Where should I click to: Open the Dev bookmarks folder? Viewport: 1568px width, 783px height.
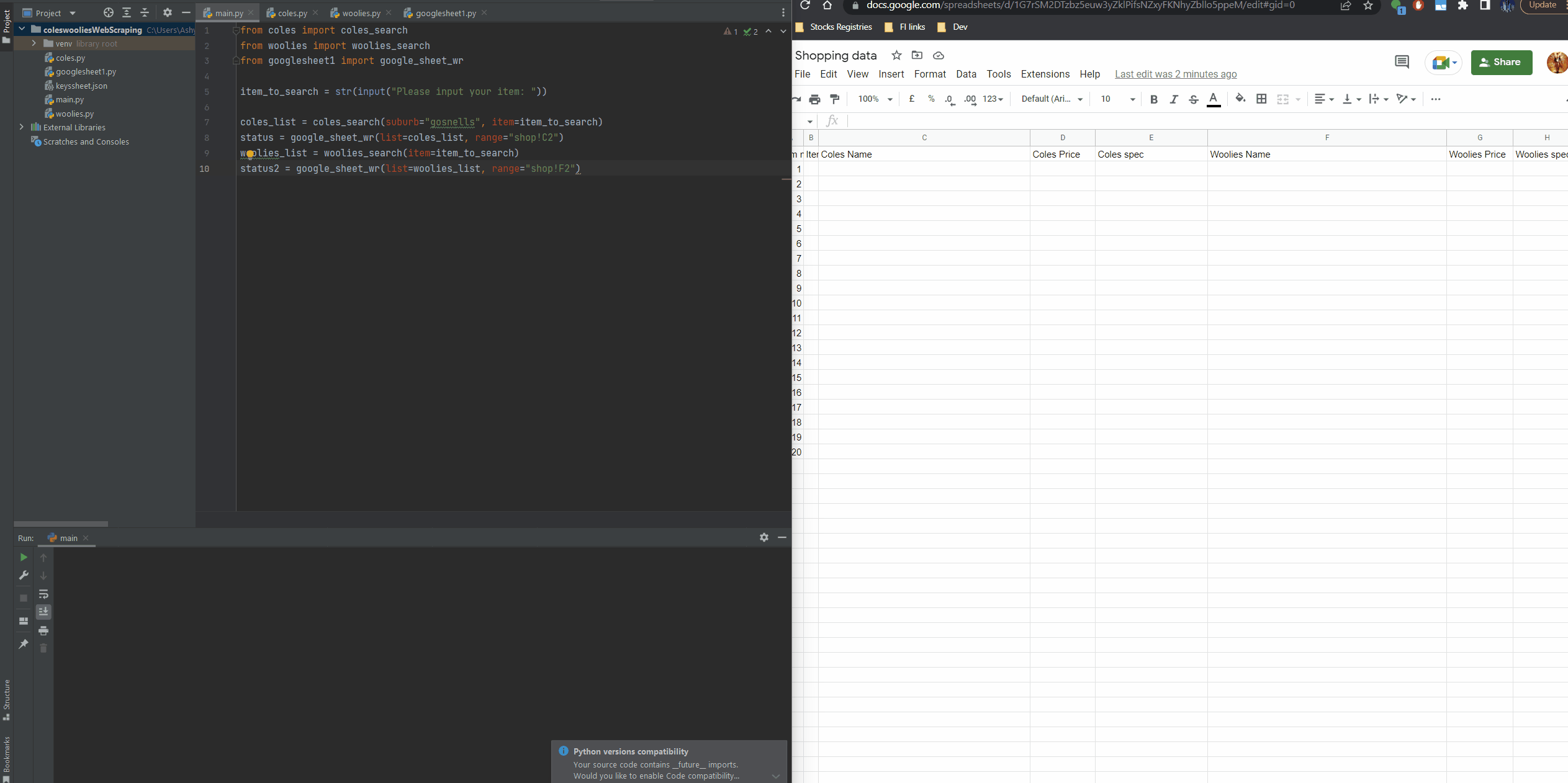click(953, 27)
